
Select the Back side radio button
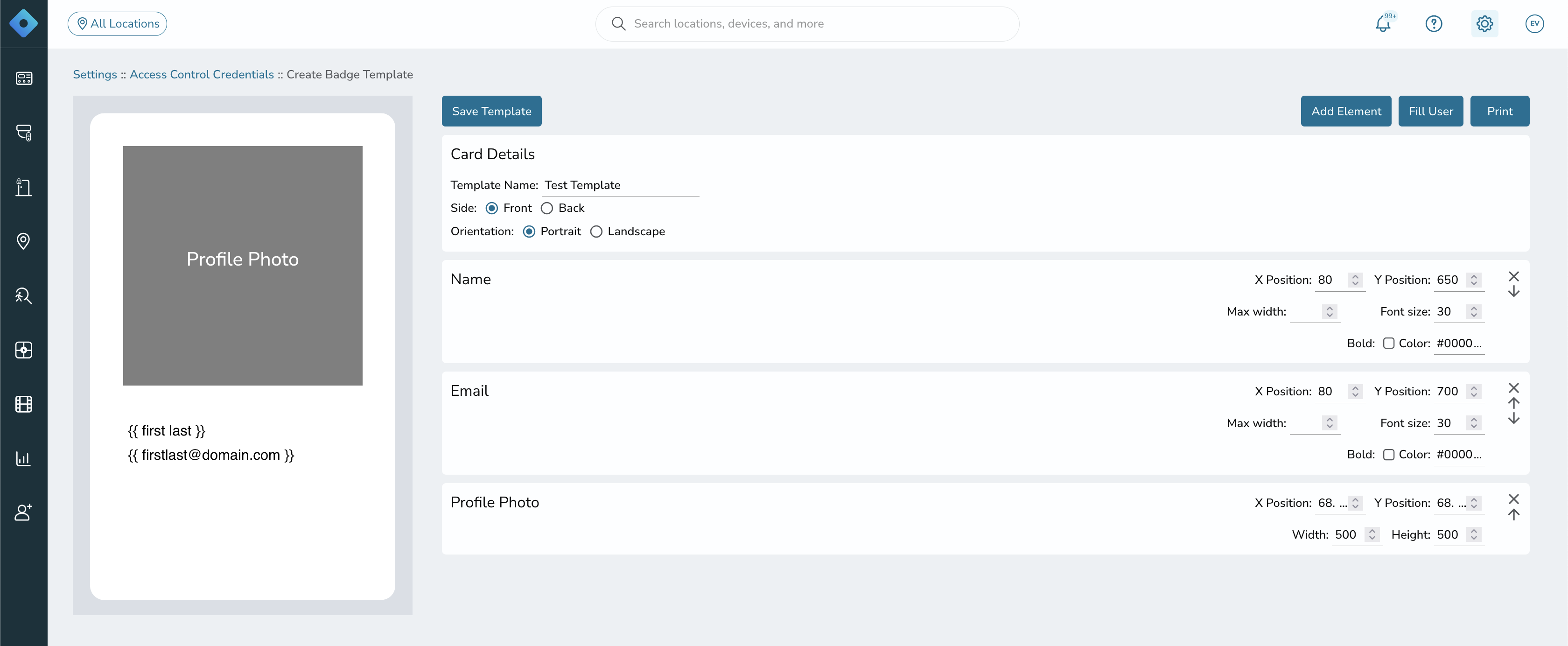tap(546, 208)
